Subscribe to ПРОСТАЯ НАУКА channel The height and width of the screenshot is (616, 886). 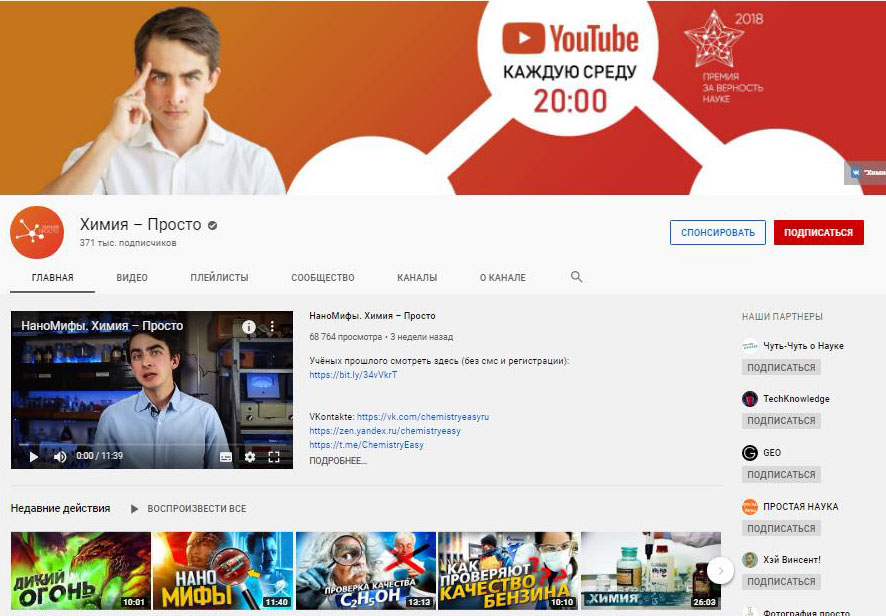click(780, 528)
